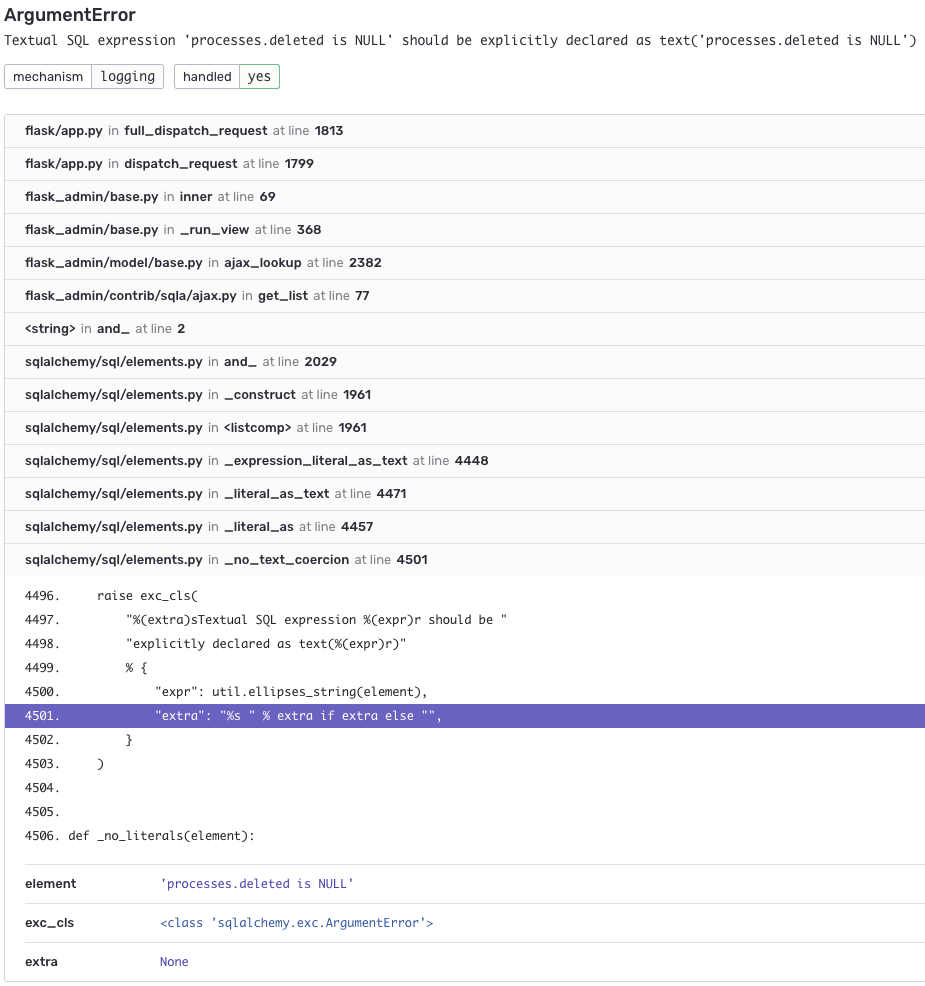Screen dimensions: 925x986
Task: Click the handled yes tag
Action: 260,76
